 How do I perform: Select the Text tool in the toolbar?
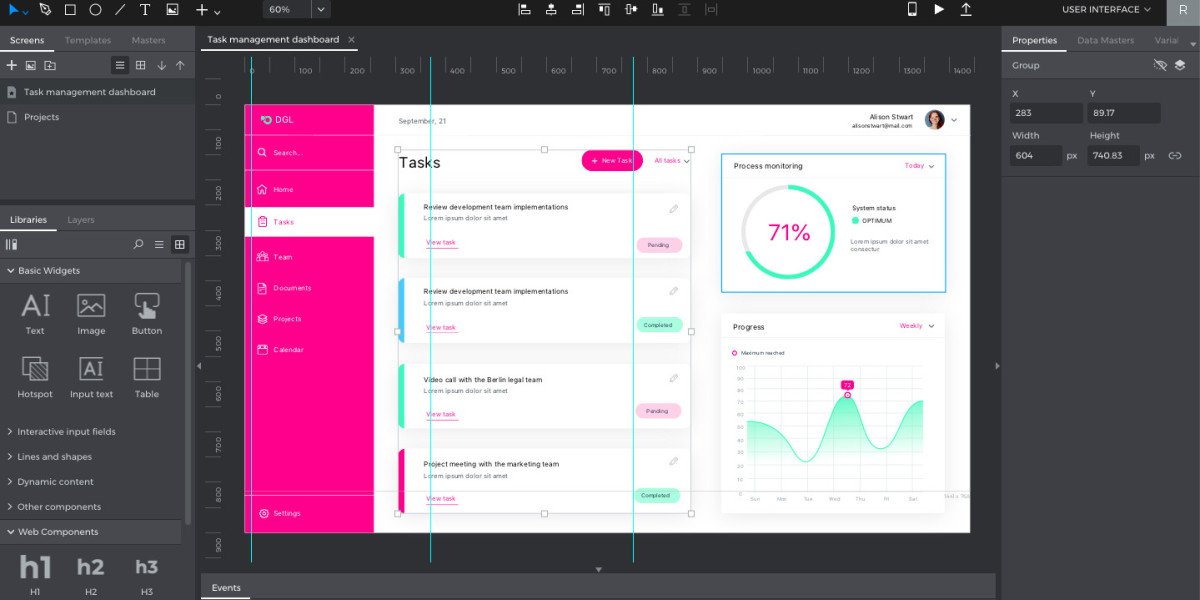click(x=144, y=10)
